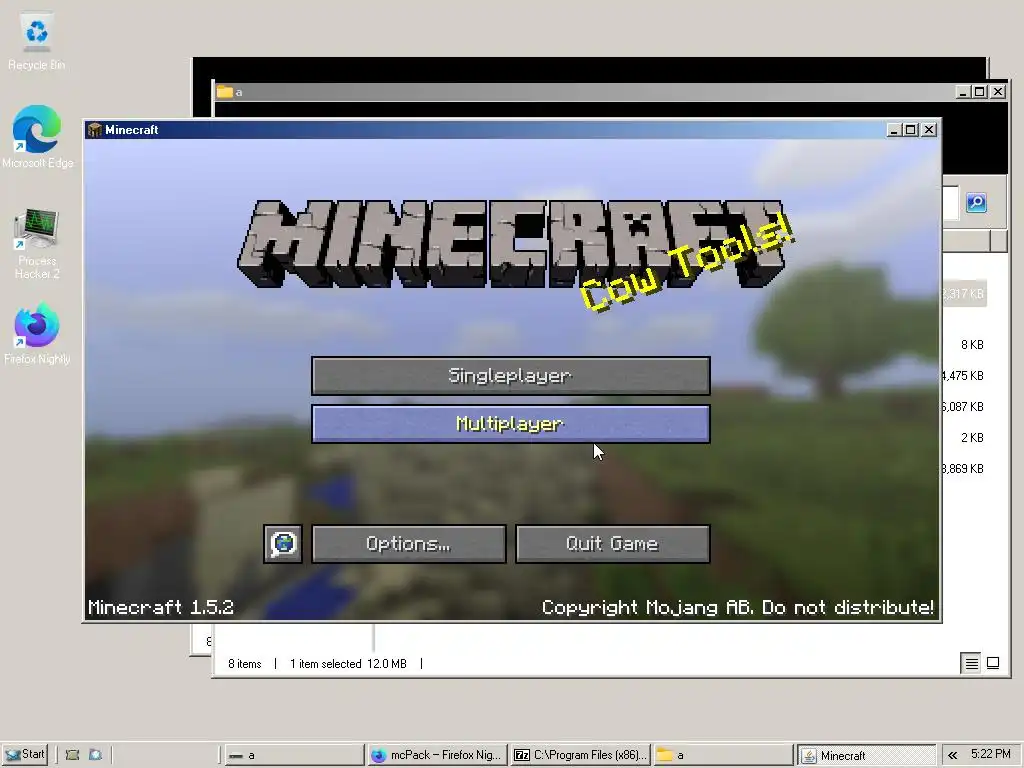Click the search input field in folder window
The image size is (1024, 768).
pos(951,202)
